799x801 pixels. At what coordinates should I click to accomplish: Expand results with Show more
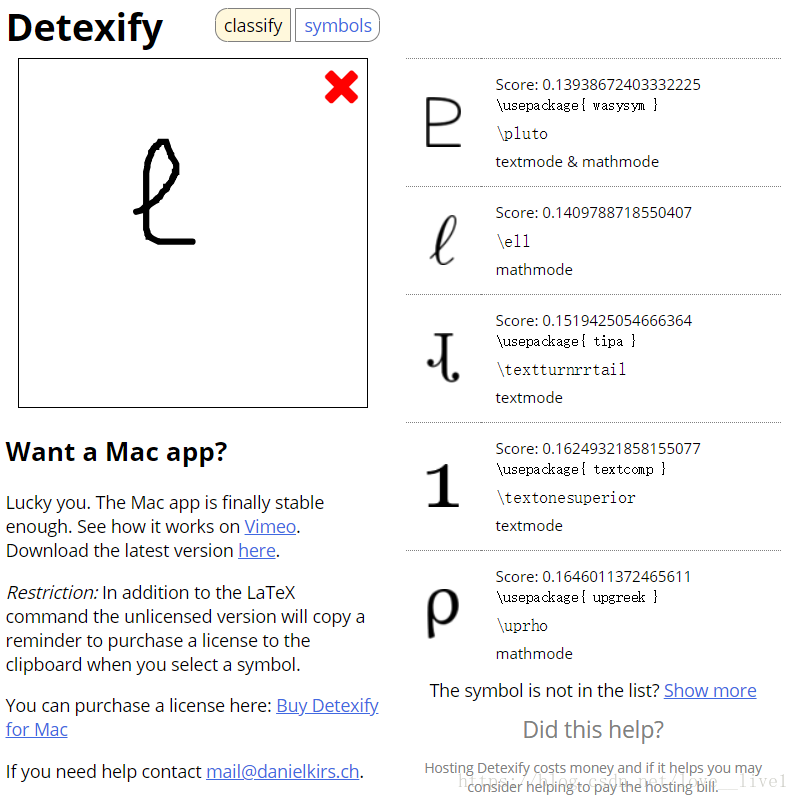tap(710, 690)
